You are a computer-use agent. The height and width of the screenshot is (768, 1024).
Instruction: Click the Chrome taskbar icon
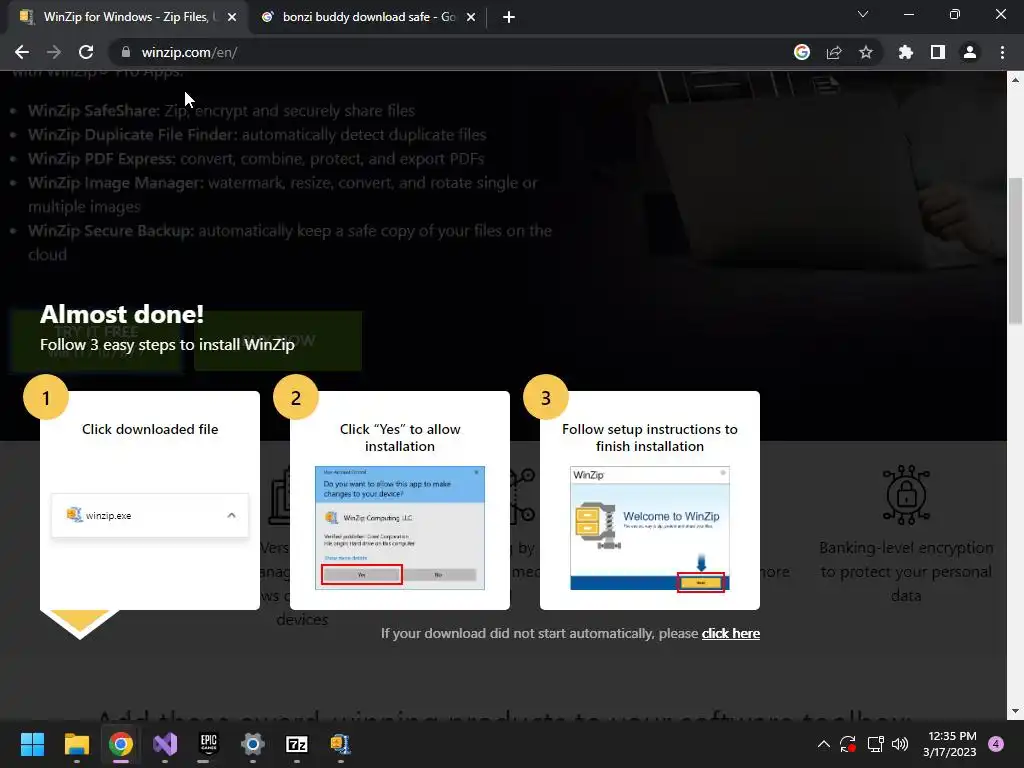pyautogui.click(x=121, y=744)
